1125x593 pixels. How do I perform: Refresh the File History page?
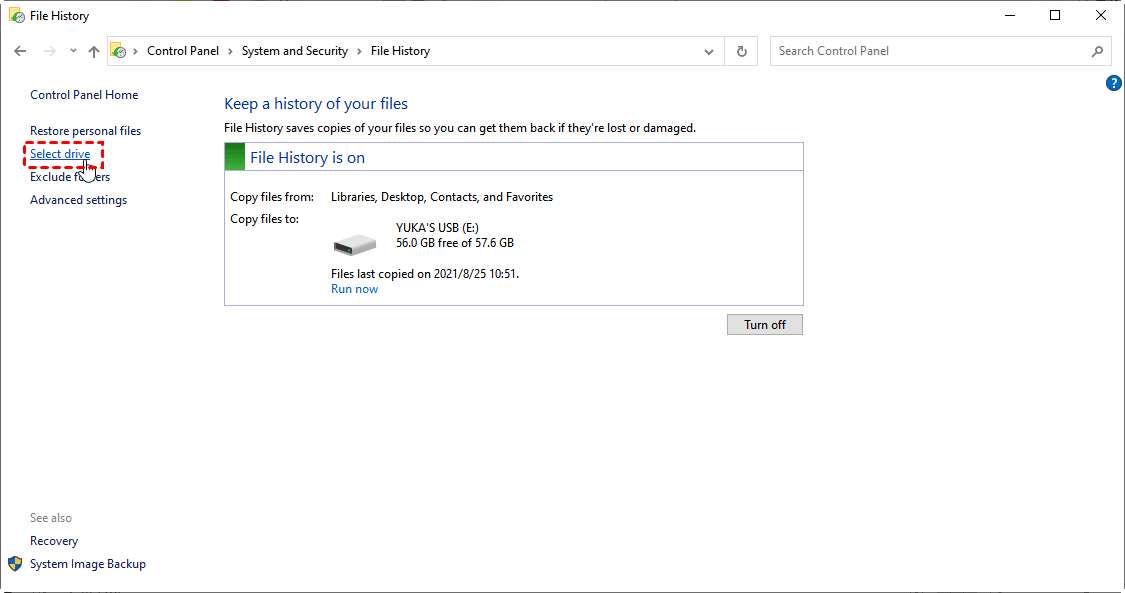coord(741,51)
